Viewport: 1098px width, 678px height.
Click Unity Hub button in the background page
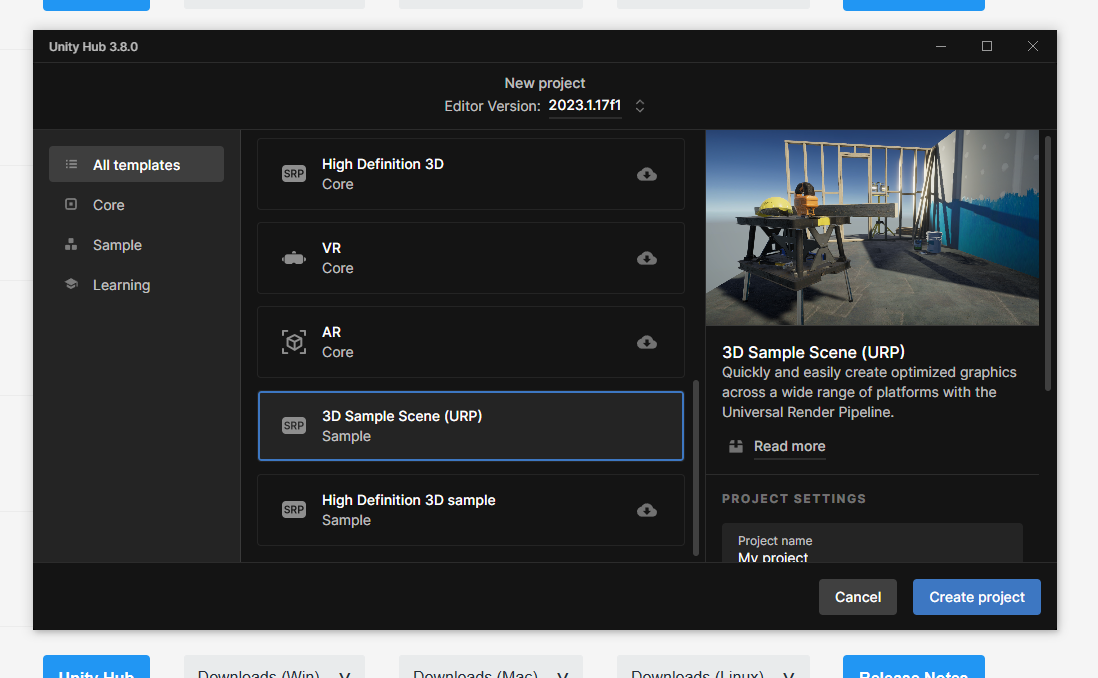click(96, 667)
